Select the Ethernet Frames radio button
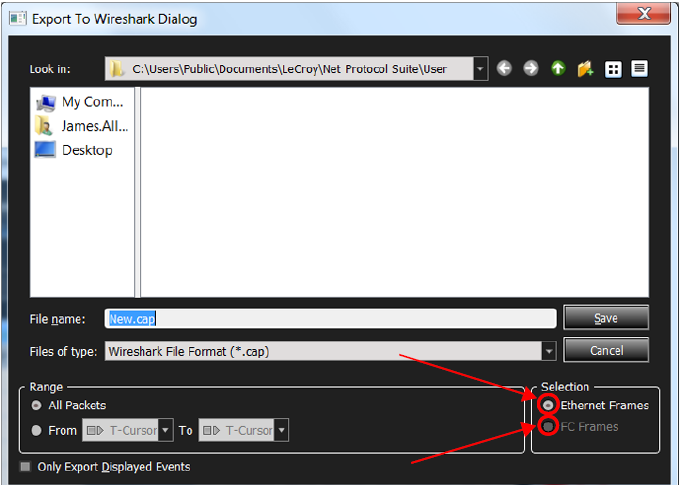Viewport: 679px width, 485px height. point(548,405)
